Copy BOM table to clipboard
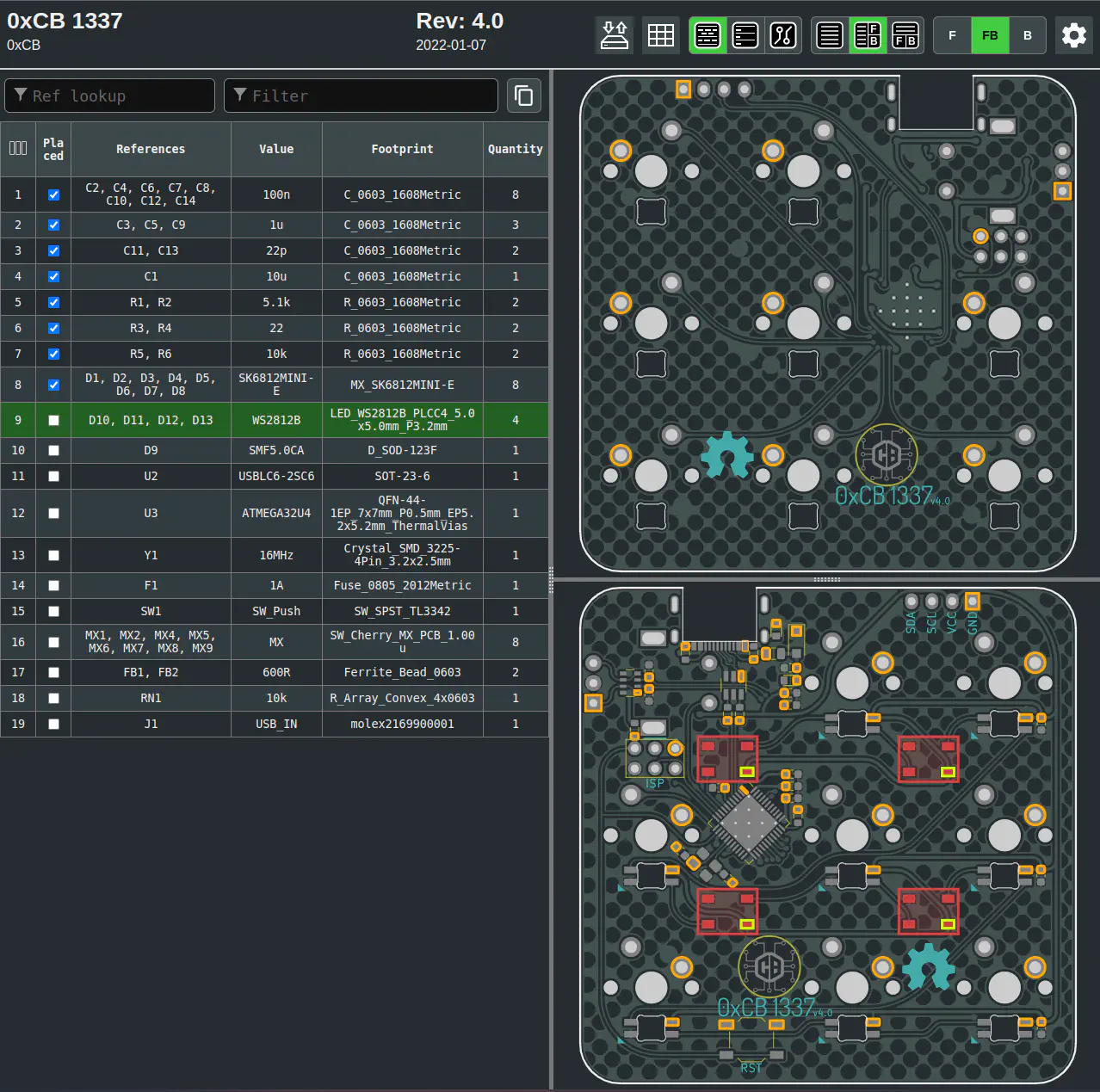This screenshot has height=1092, width=1100. click(523, 96)
